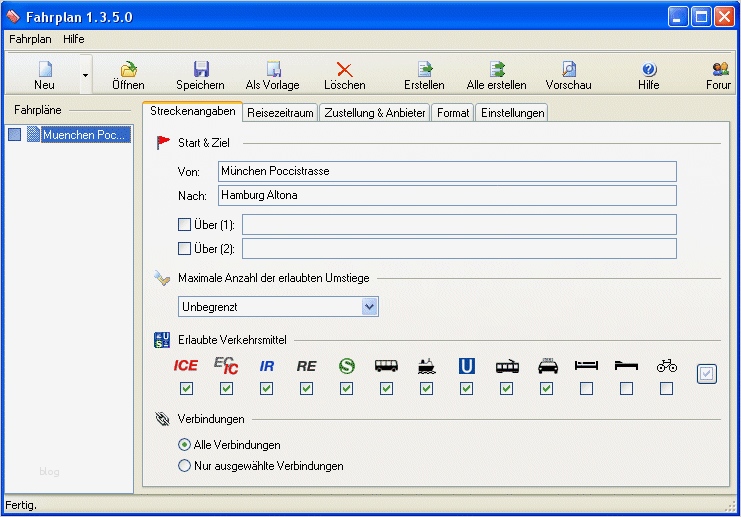Click the IR train icon

pyautogui.click(x=267, y=366)
